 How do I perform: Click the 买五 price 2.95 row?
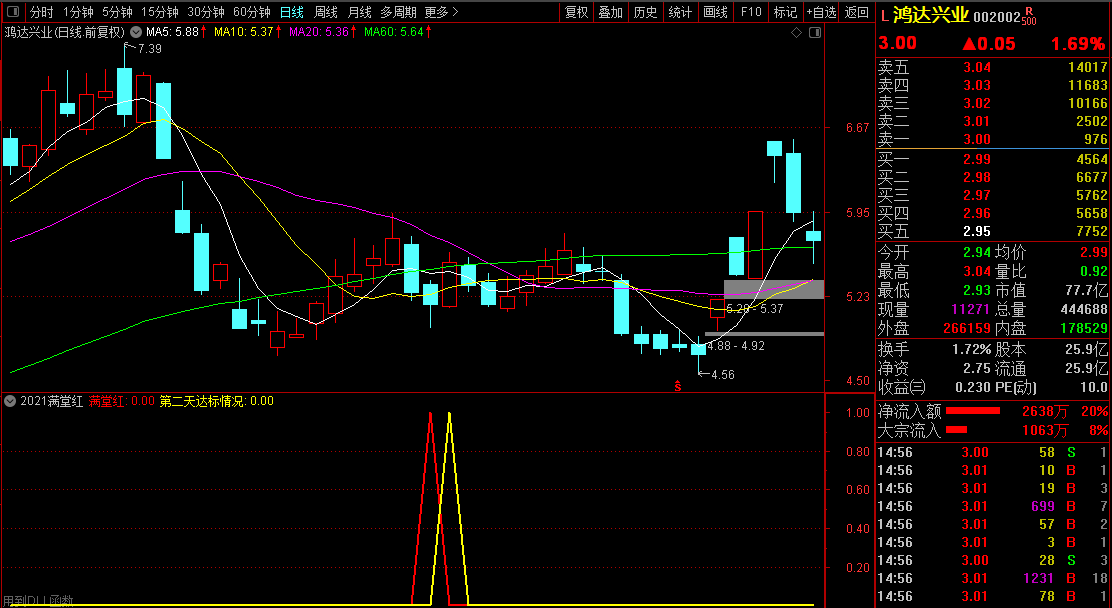point(992,231)
